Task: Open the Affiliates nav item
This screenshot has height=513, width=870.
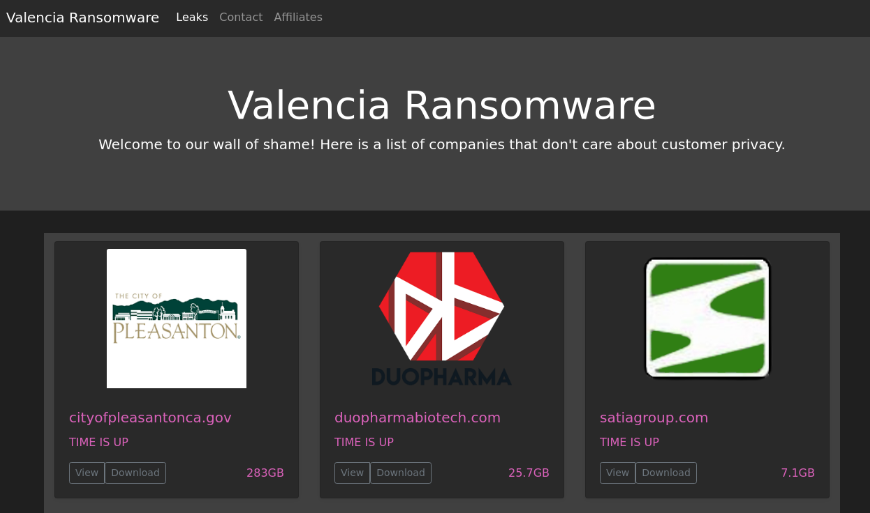Action: 298,17
